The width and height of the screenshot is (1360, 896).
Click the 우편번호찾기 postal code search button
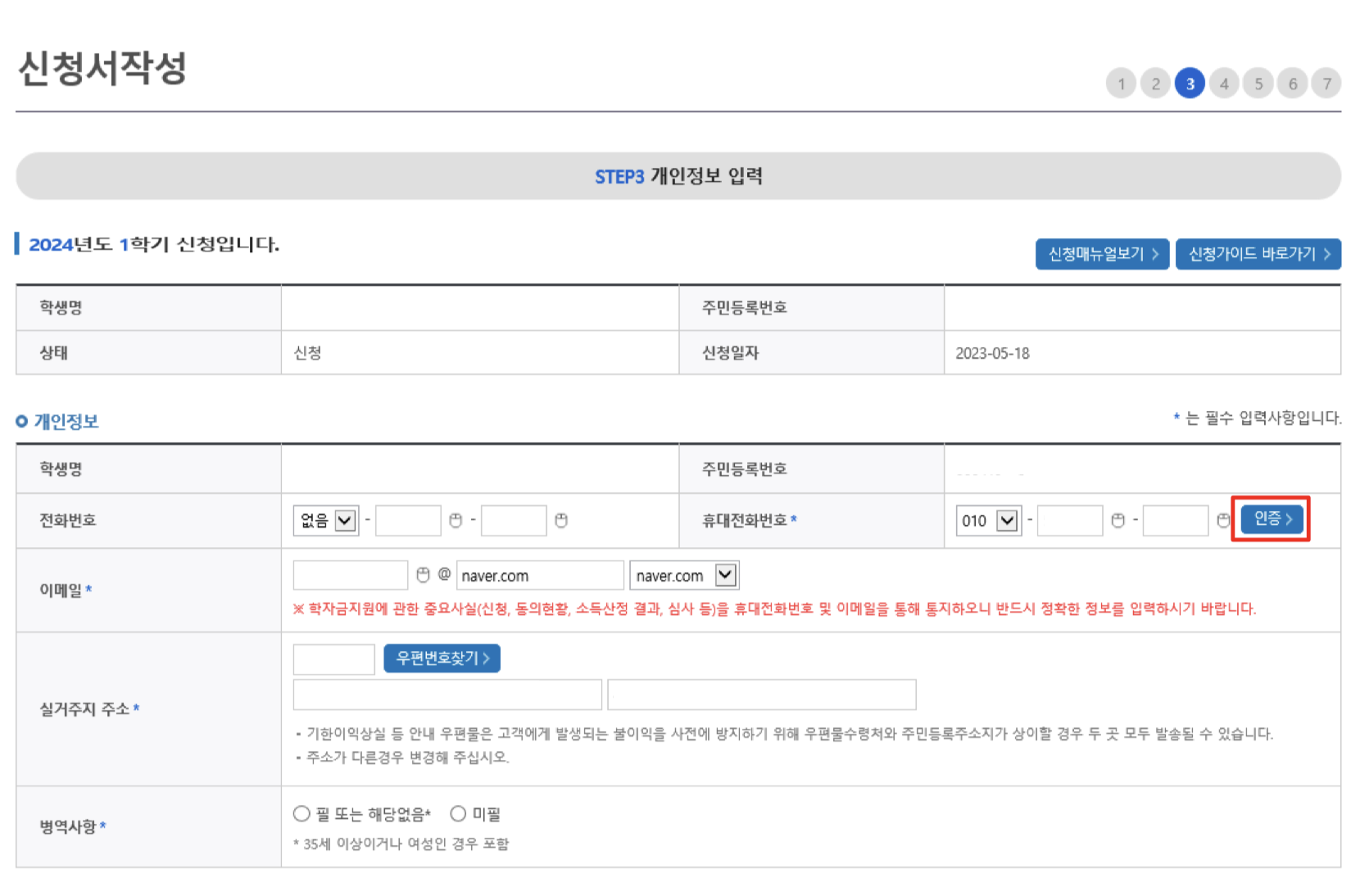[442, 658]
